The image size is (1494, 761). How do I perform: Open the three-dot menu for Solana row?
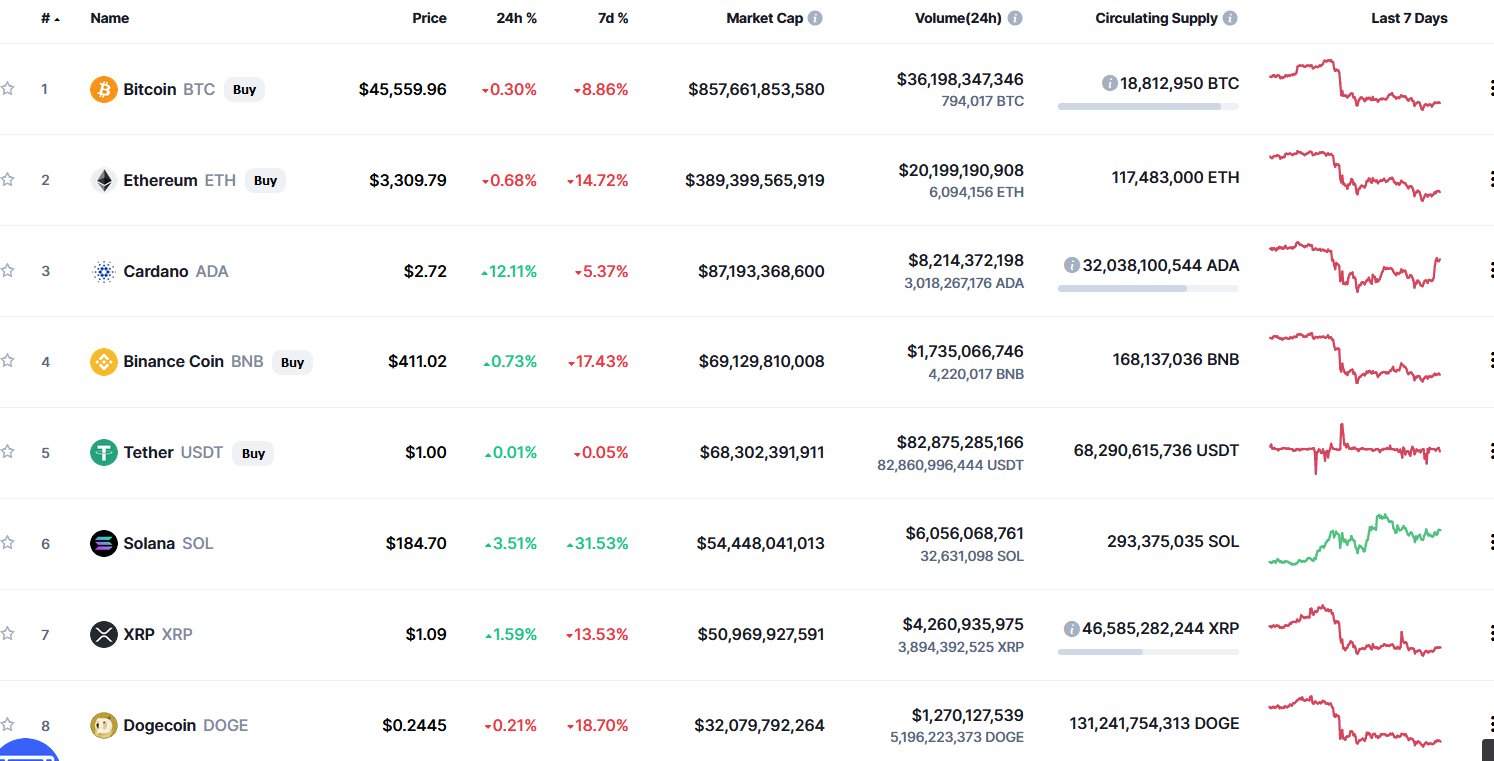(1490, 543)
